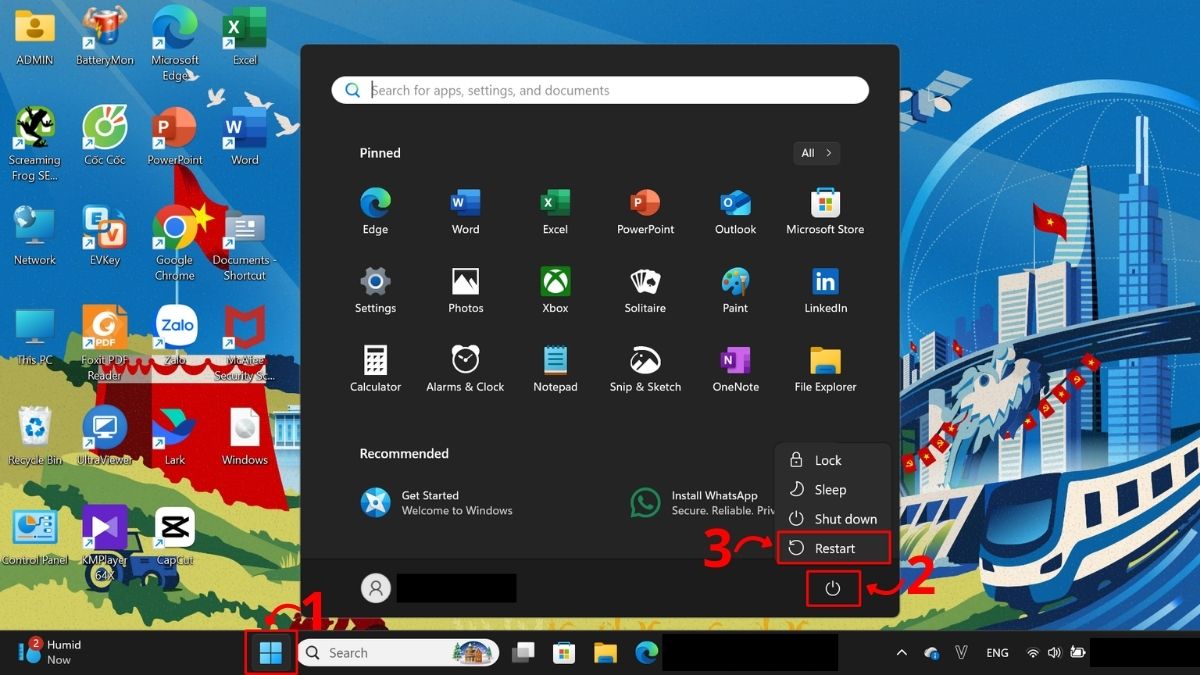1200x675 pixels.
Task: Select the Xbox app
Action: point(555,285)
